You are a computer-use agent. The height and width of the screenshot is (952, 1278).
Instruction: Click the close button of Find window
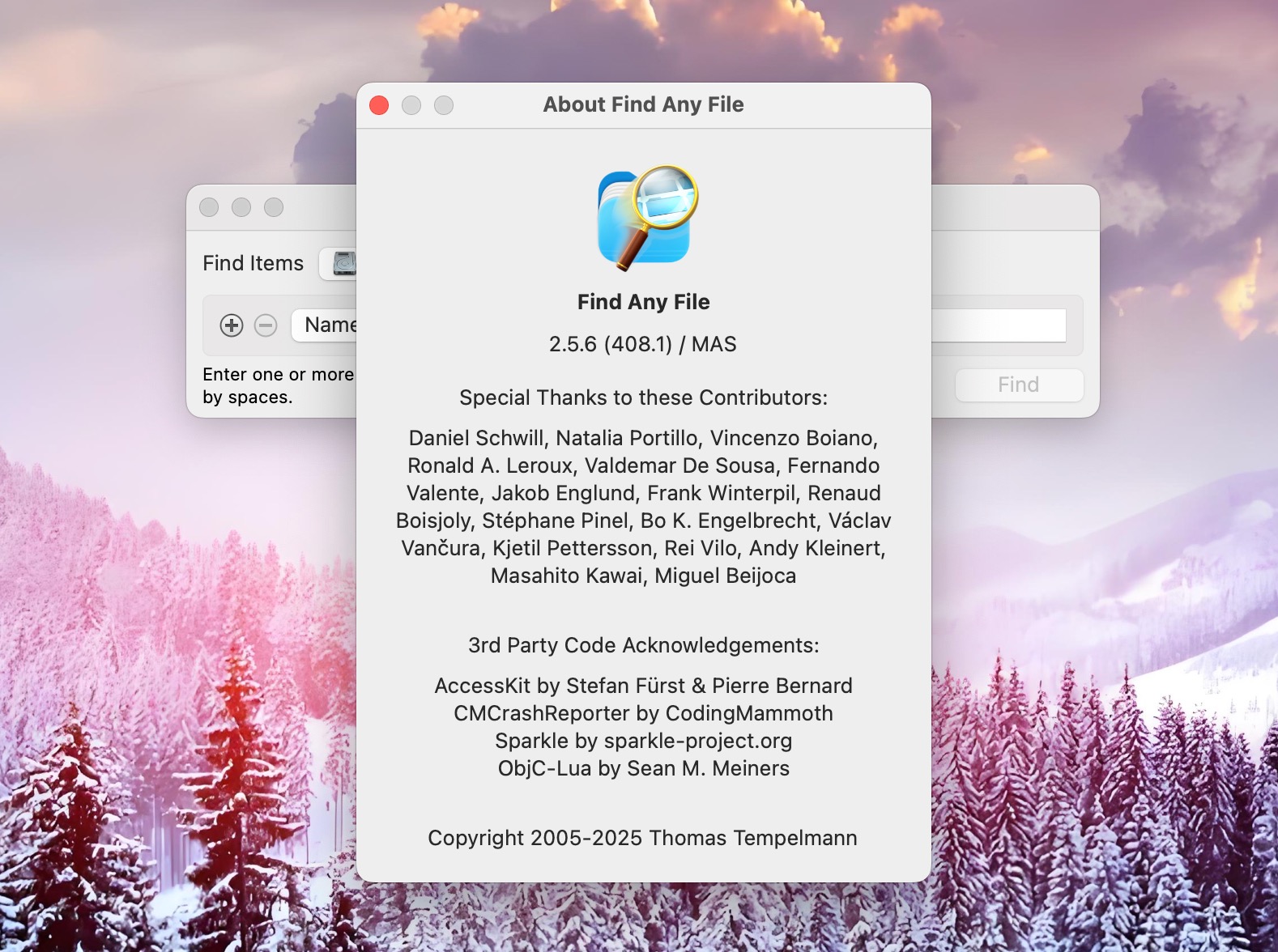click(209, 207)
